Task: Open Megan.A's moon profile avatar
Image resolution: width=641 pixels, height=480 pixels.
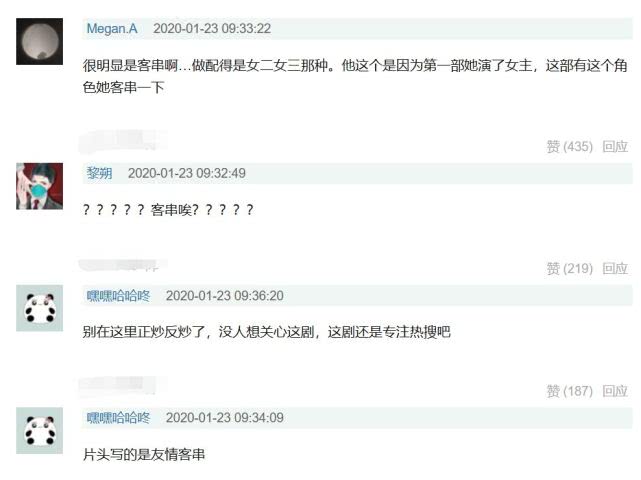Action: pos(39,41)
